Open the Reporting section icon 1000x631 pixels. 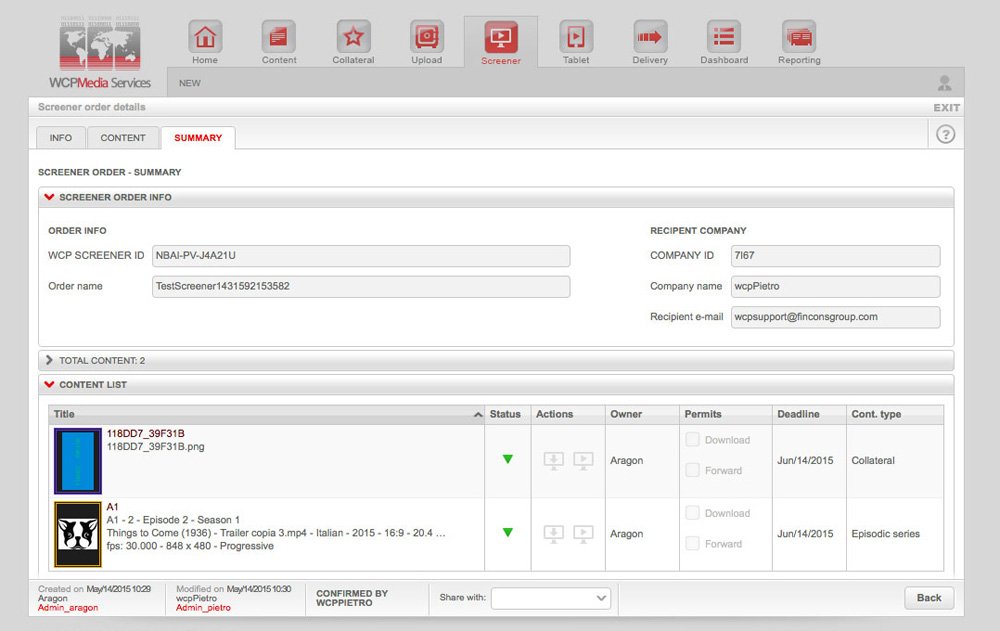click(x=799, y=36)
